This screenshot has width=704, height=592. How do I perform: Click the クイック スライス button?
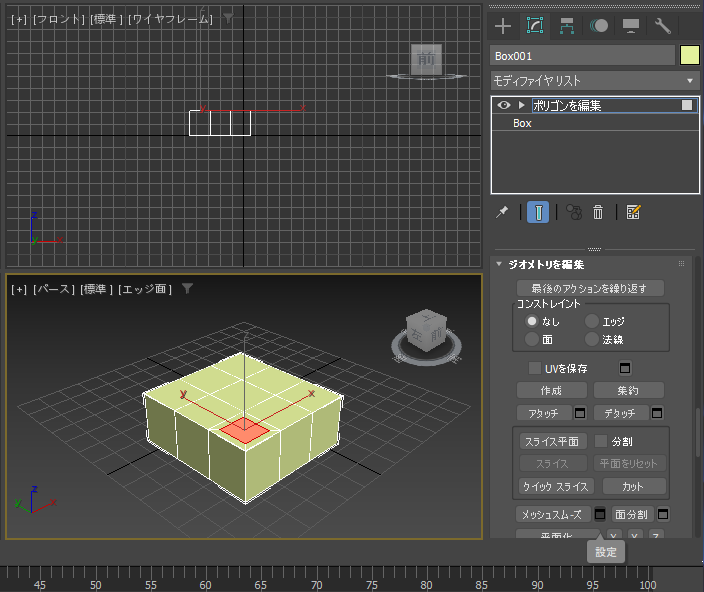pyautogui.click(x=556, y=487)
